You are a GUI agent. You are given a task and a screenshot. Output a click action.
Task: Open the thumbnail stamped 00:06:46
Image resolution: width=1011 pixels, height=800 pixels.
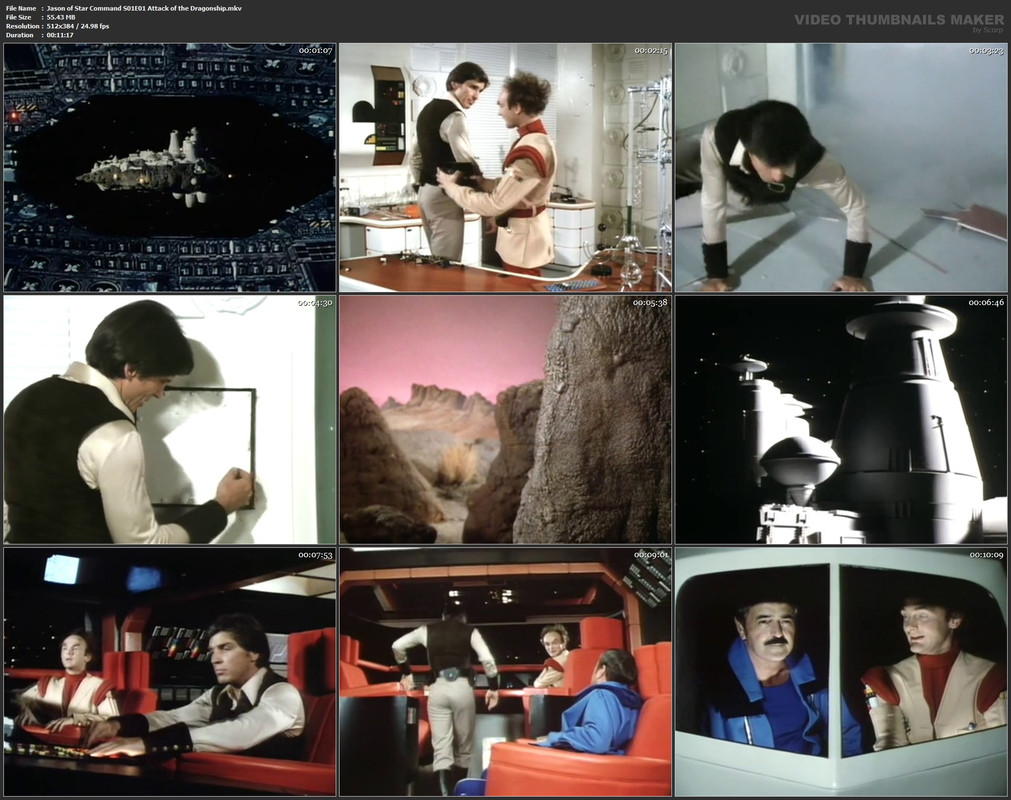(841, 420)
